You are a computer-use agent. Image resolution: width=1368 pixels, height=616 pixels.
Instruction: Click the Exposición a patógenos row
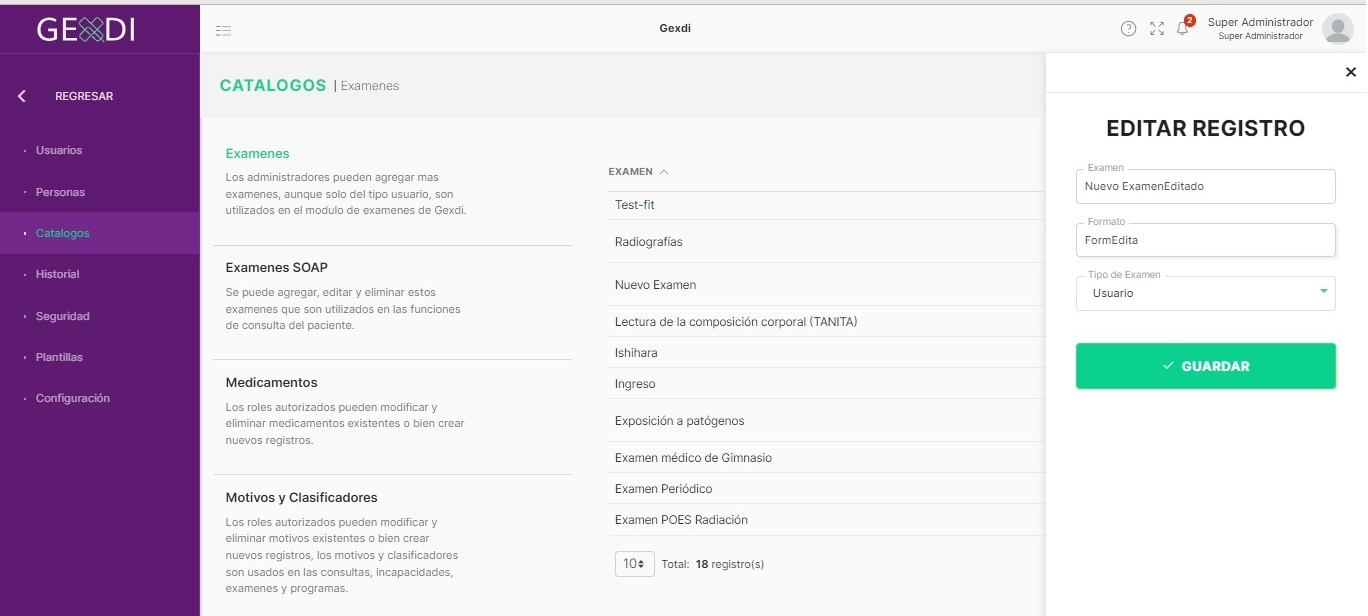(826, 421)
